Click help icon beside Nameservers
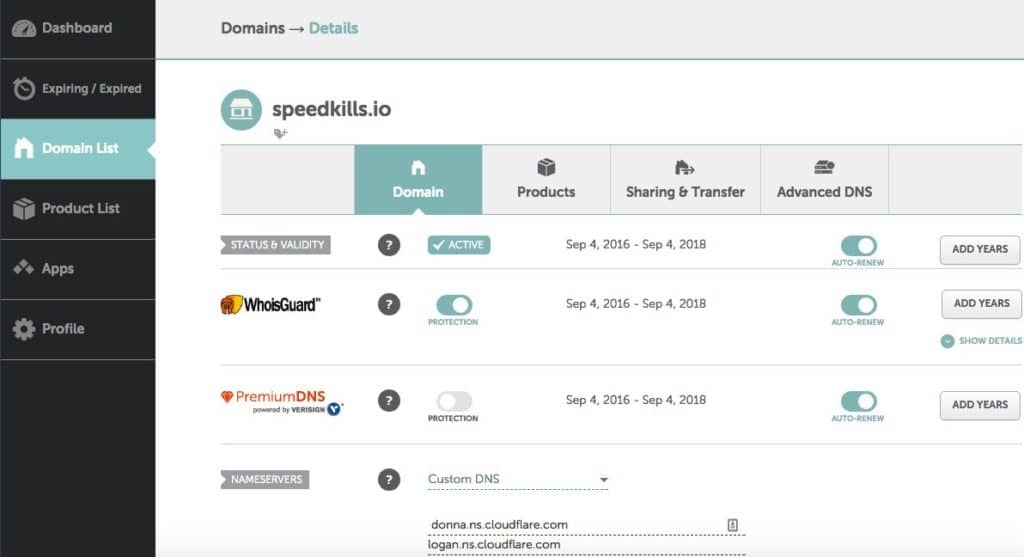This screenshot has height=557, width=1024. tap(389, 480)
